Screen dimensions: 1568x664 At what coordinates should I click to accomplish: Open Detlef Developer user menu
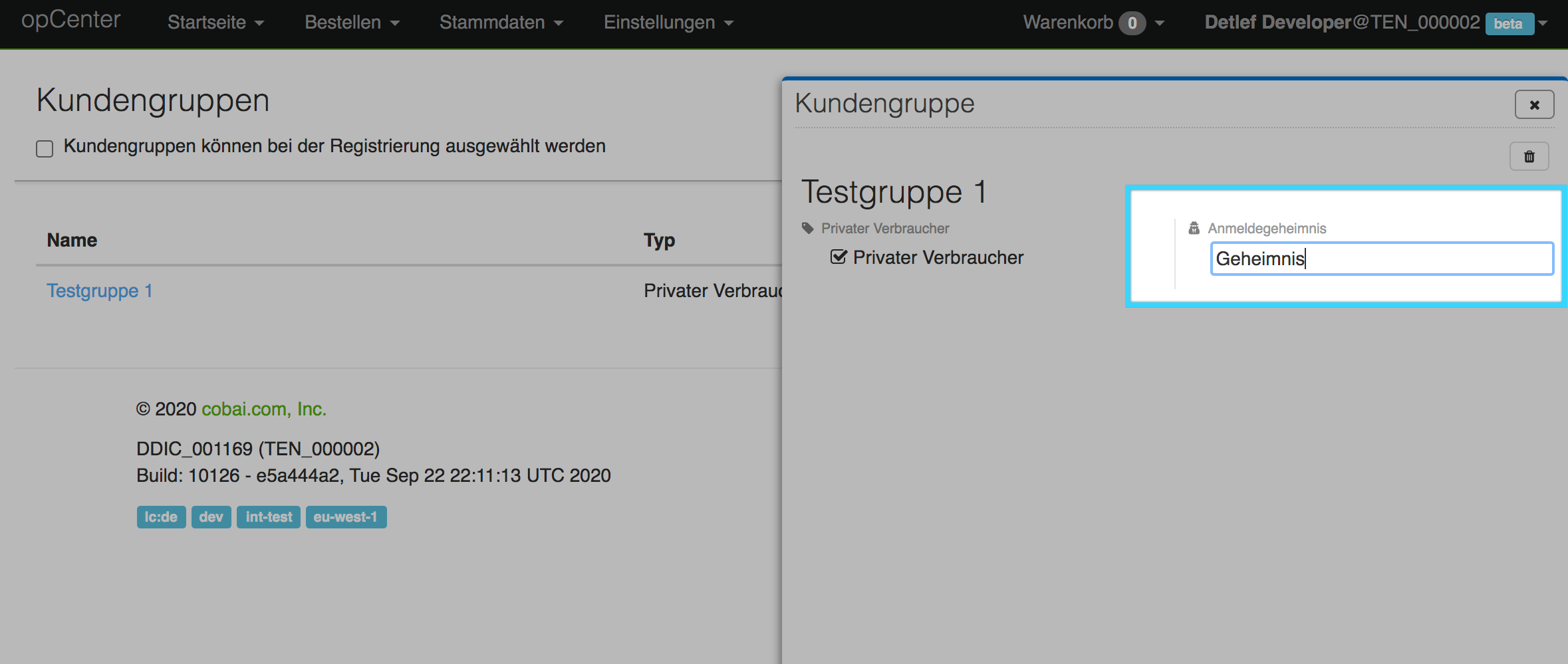1341,23
